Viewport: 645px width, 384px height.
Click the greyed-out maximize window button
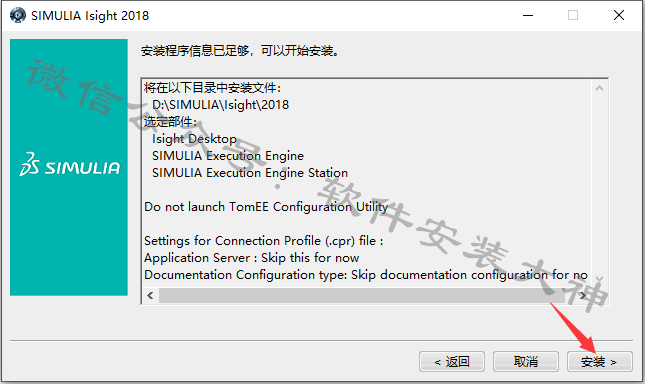573,16
